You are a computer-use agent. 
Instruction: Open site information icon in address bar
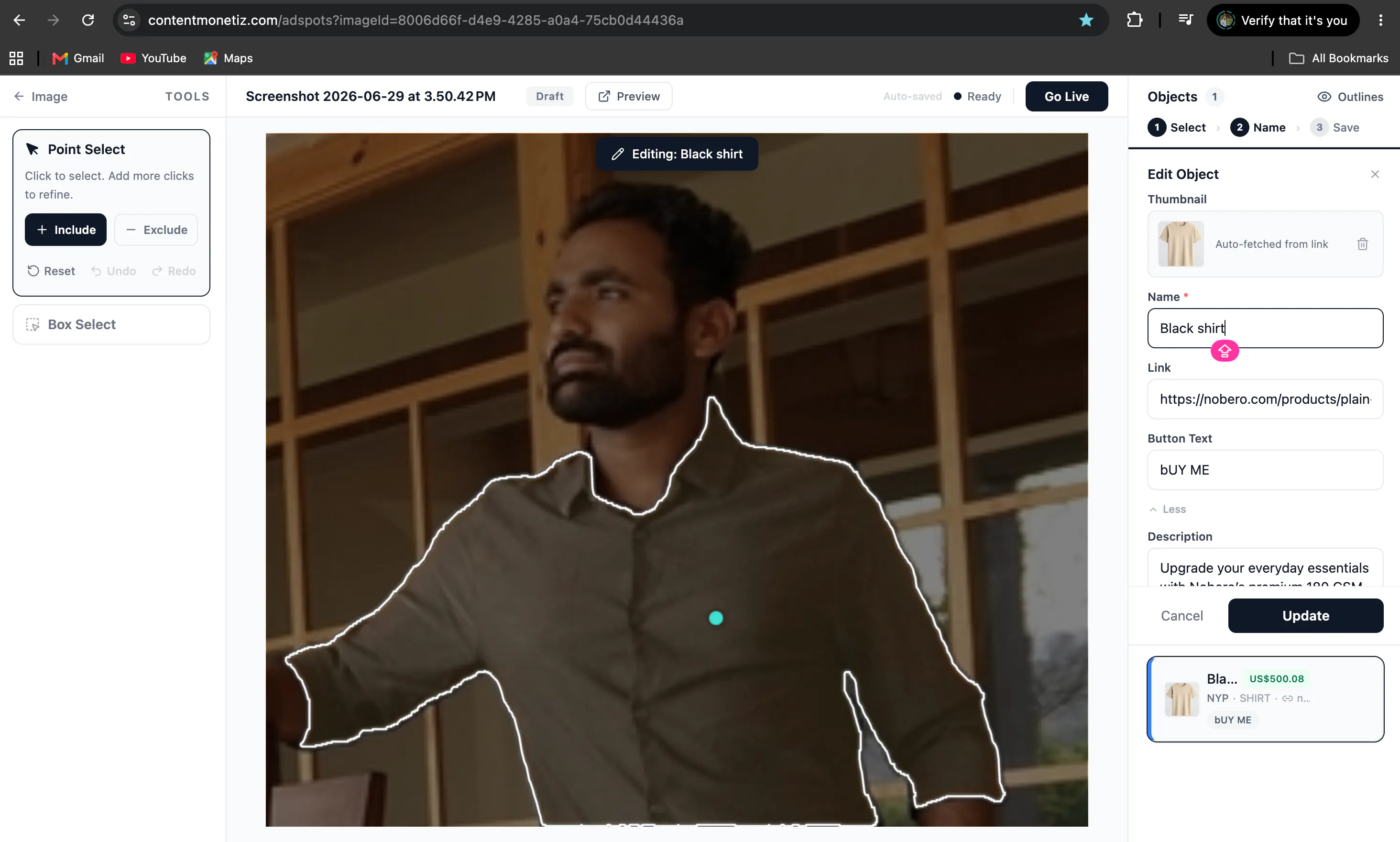pos(129,21)
